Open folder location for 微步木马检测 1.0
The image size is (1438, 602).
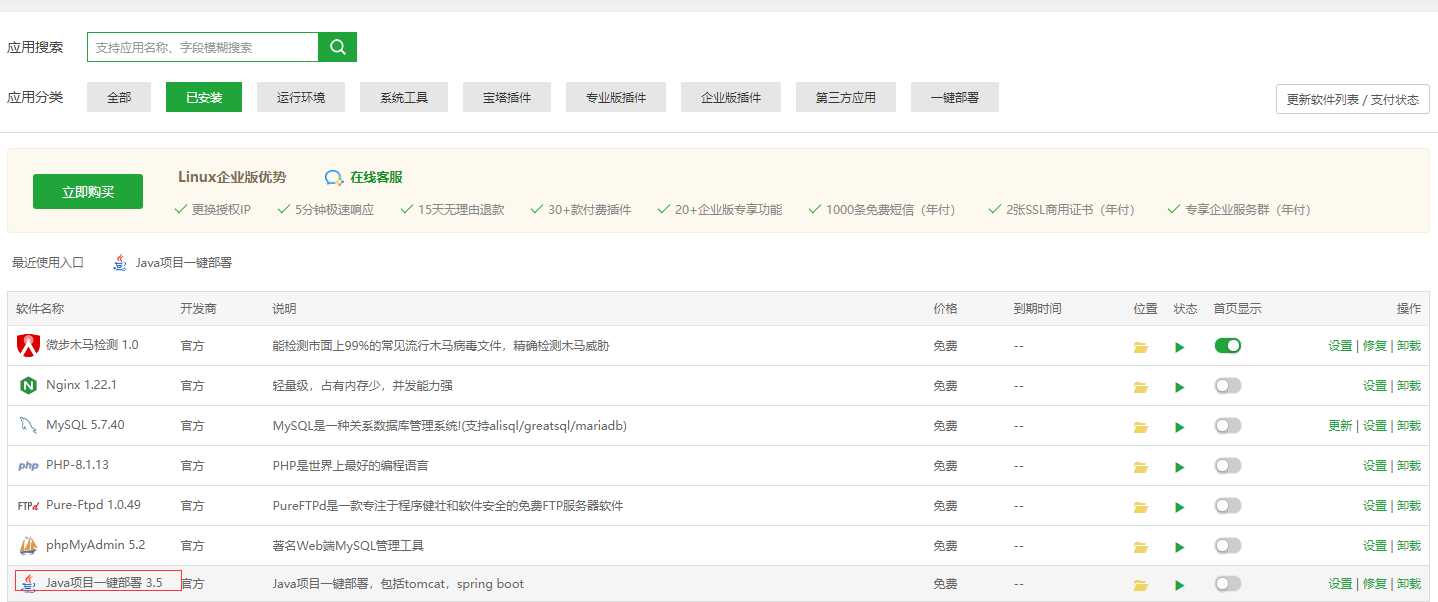pos(1141,347)
